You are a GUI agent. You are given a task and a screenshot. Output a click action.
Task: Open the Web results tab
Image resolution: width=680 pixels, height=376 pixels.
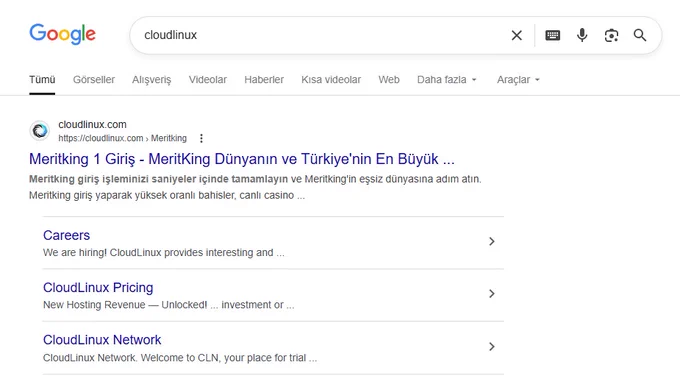pos(389,80)
